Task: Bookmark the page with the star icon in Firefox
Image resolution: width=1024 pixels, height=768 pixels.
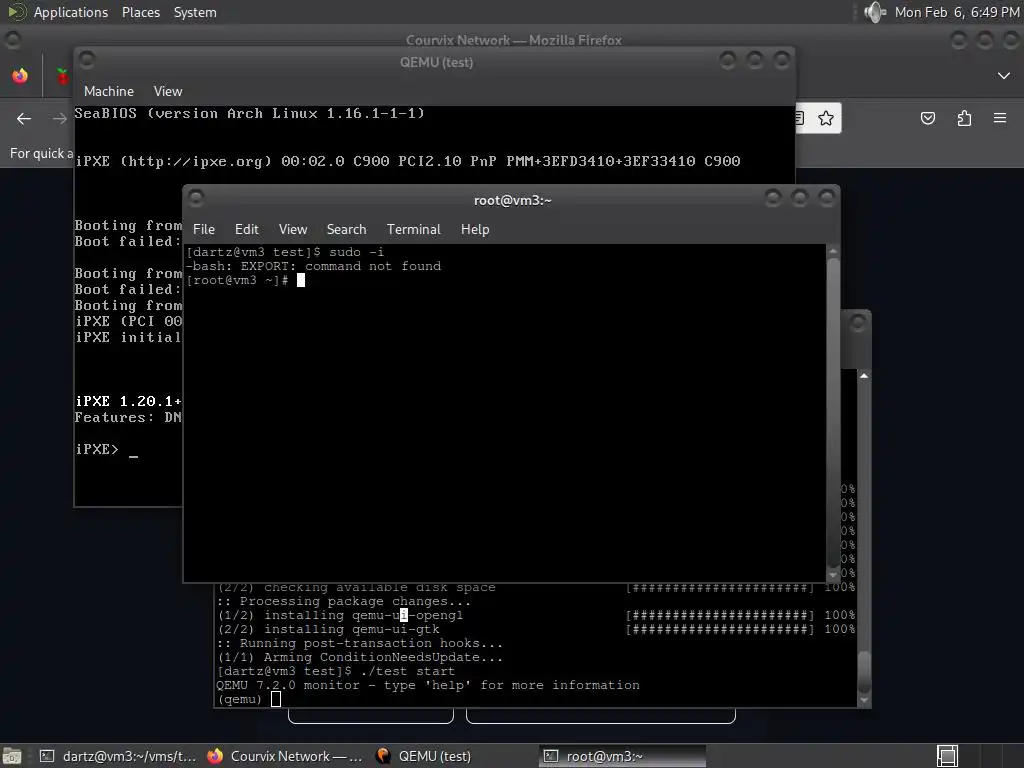Action: (x=825, y=118)
